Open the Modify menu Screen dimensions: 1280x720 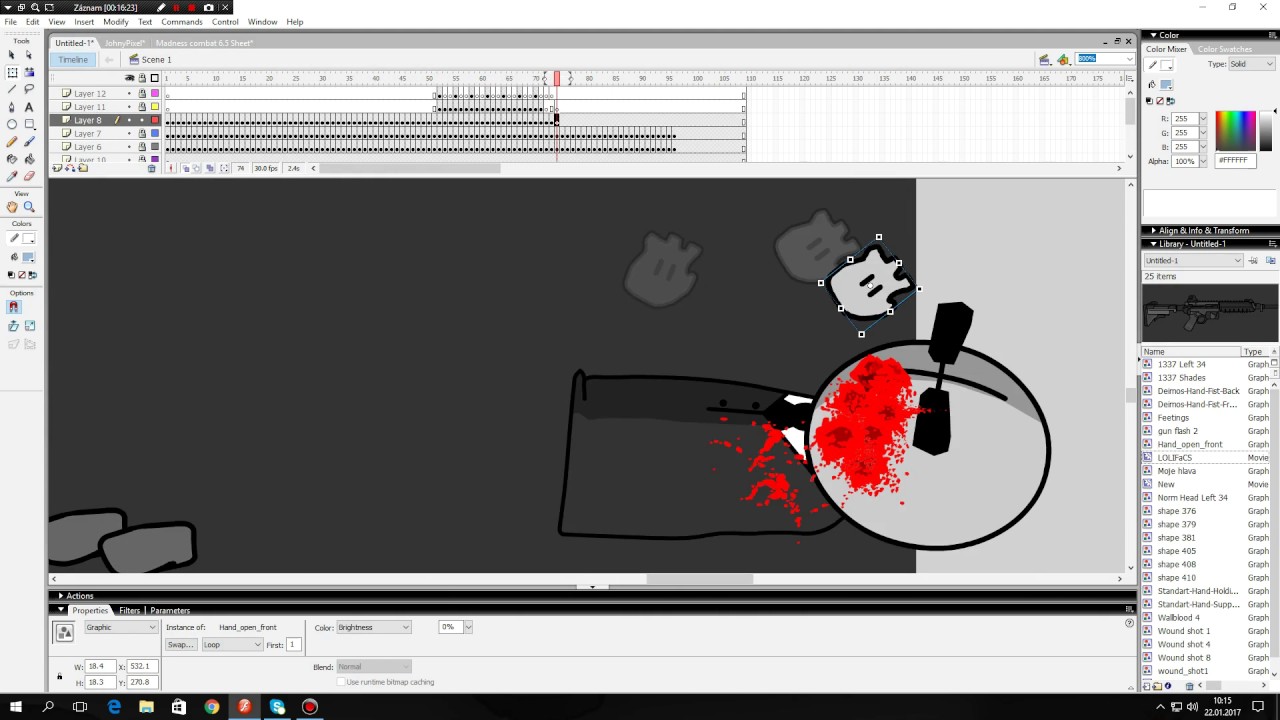(x=116, y=22)
